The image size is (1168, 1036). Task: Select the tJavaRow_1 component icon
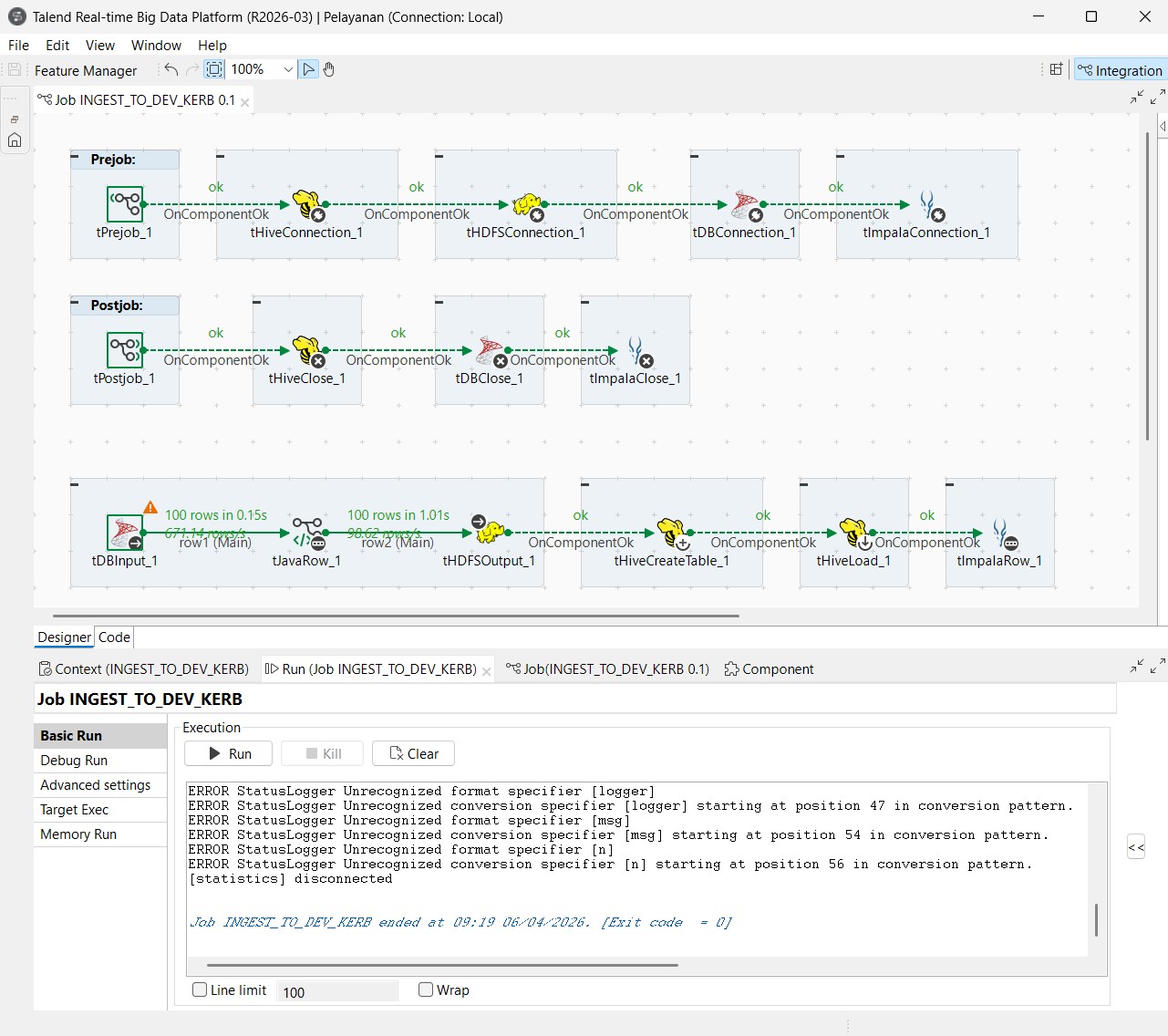pos(308,533)
